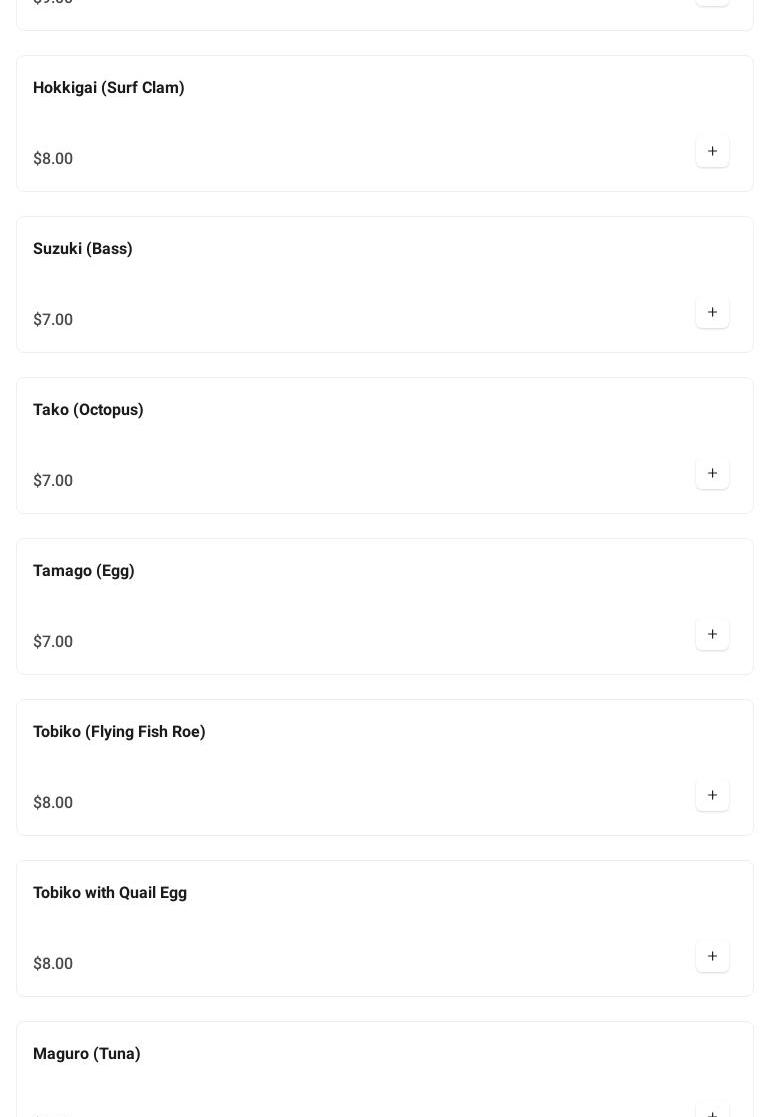
Task: Click the Tamago (Egg) item title
Action: (x=84, y=571)
